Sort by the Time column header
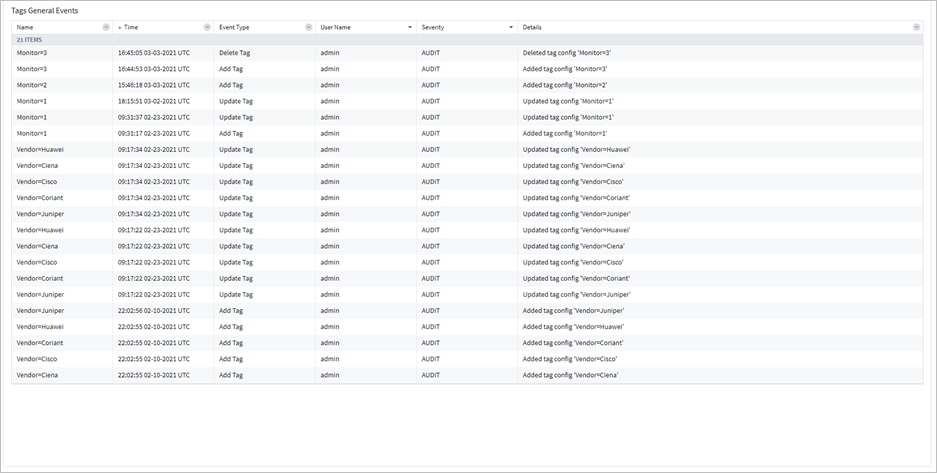Screen dimensions: 937x473 pyautogui.click(x=131, y=27)
